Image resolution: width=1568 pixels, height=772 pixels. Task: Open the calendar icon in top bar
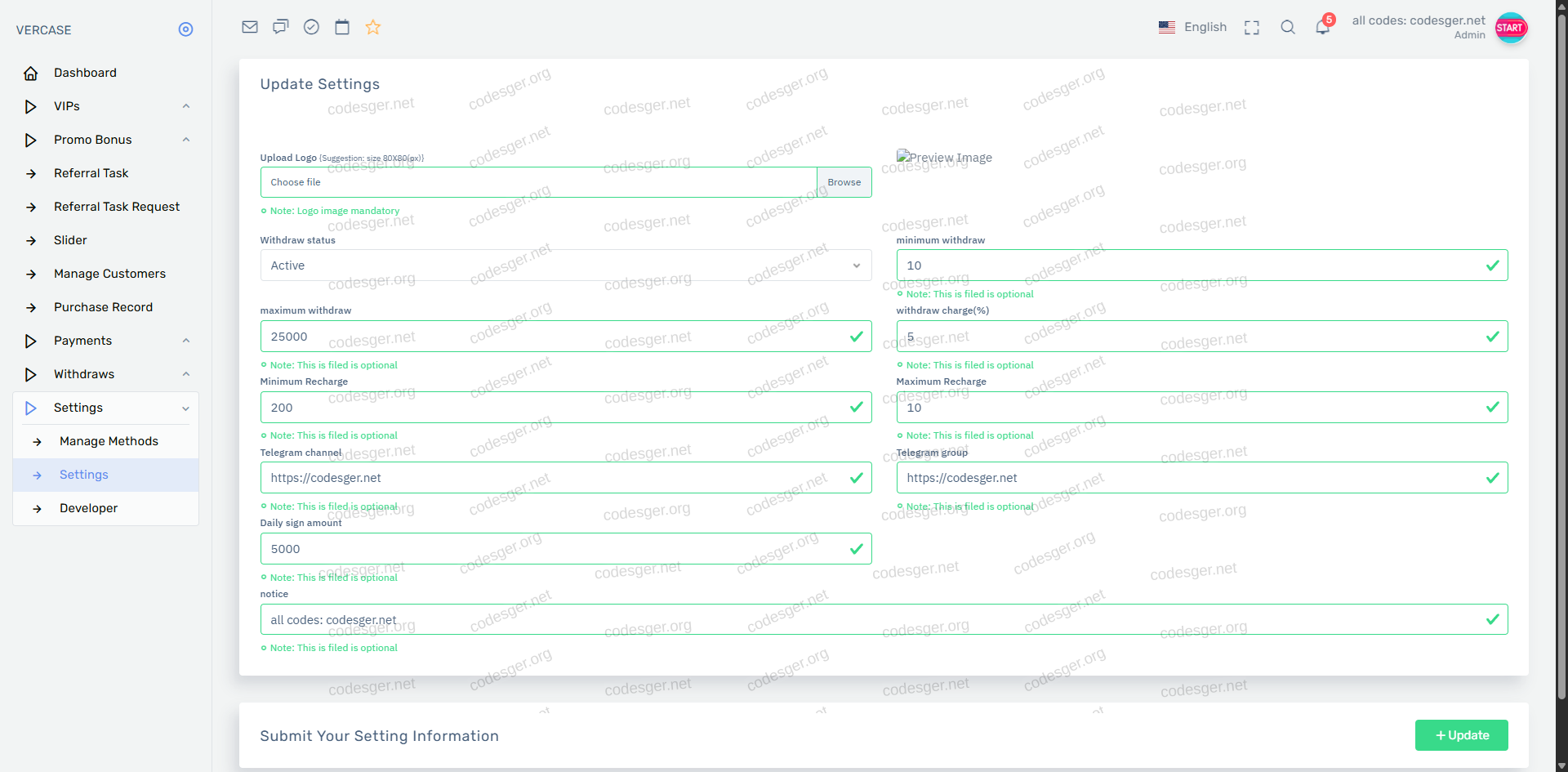342,27
